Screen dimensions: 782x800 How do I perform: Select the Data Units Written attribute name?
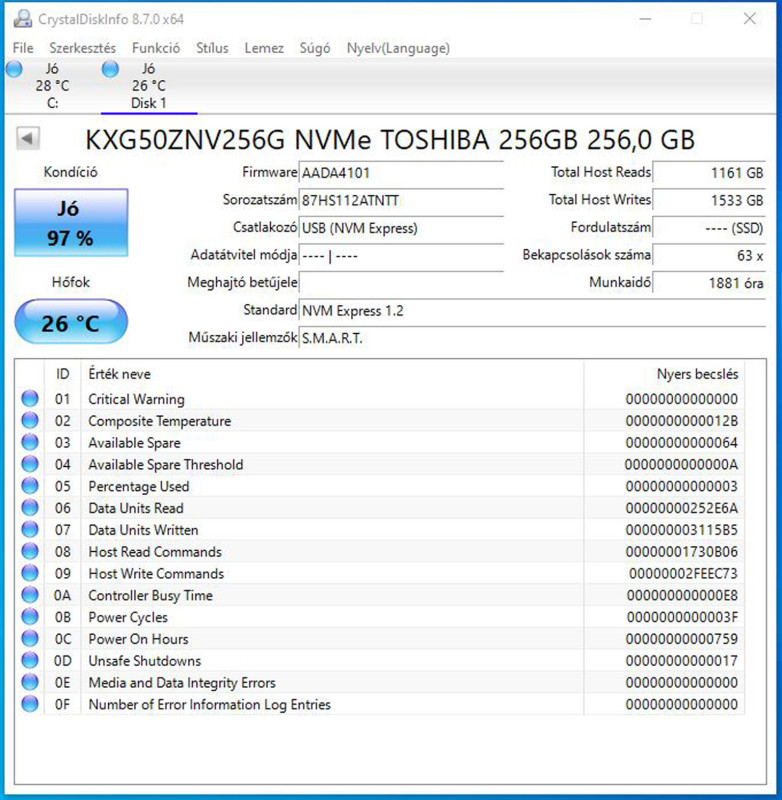tap(143, 530)
